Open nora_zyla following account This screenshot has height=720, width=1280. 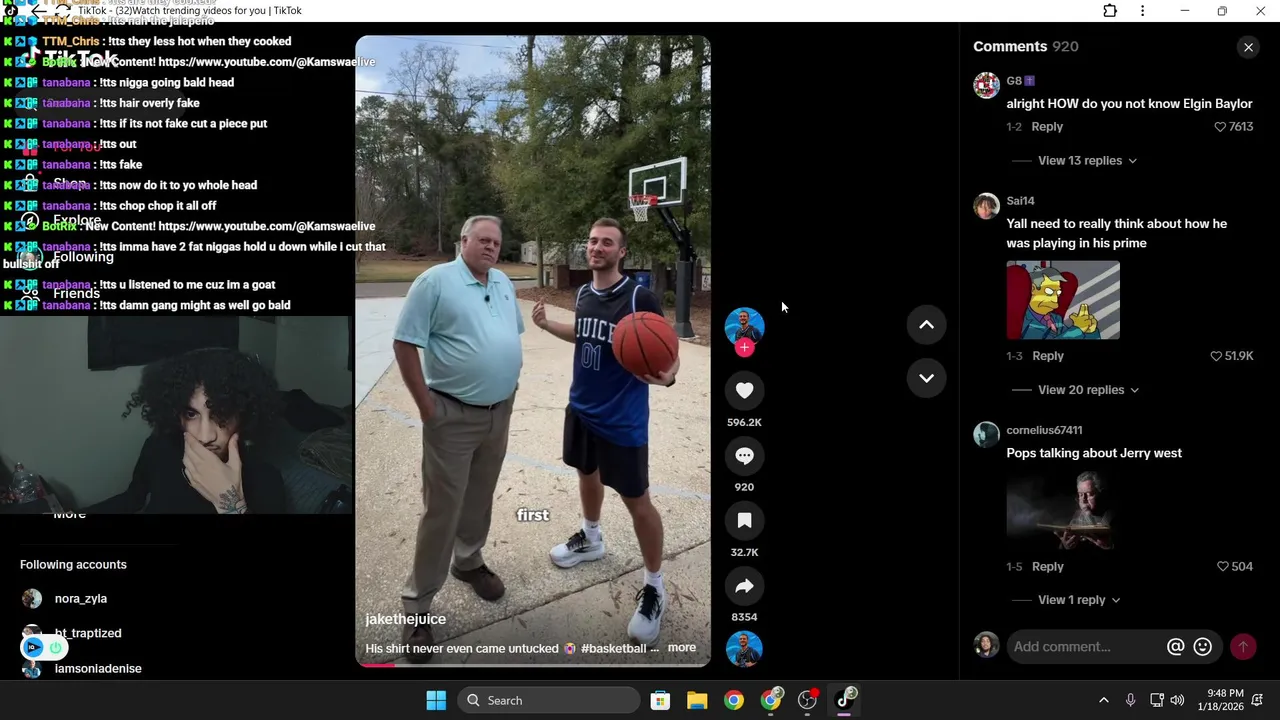(x=81, y=599)
